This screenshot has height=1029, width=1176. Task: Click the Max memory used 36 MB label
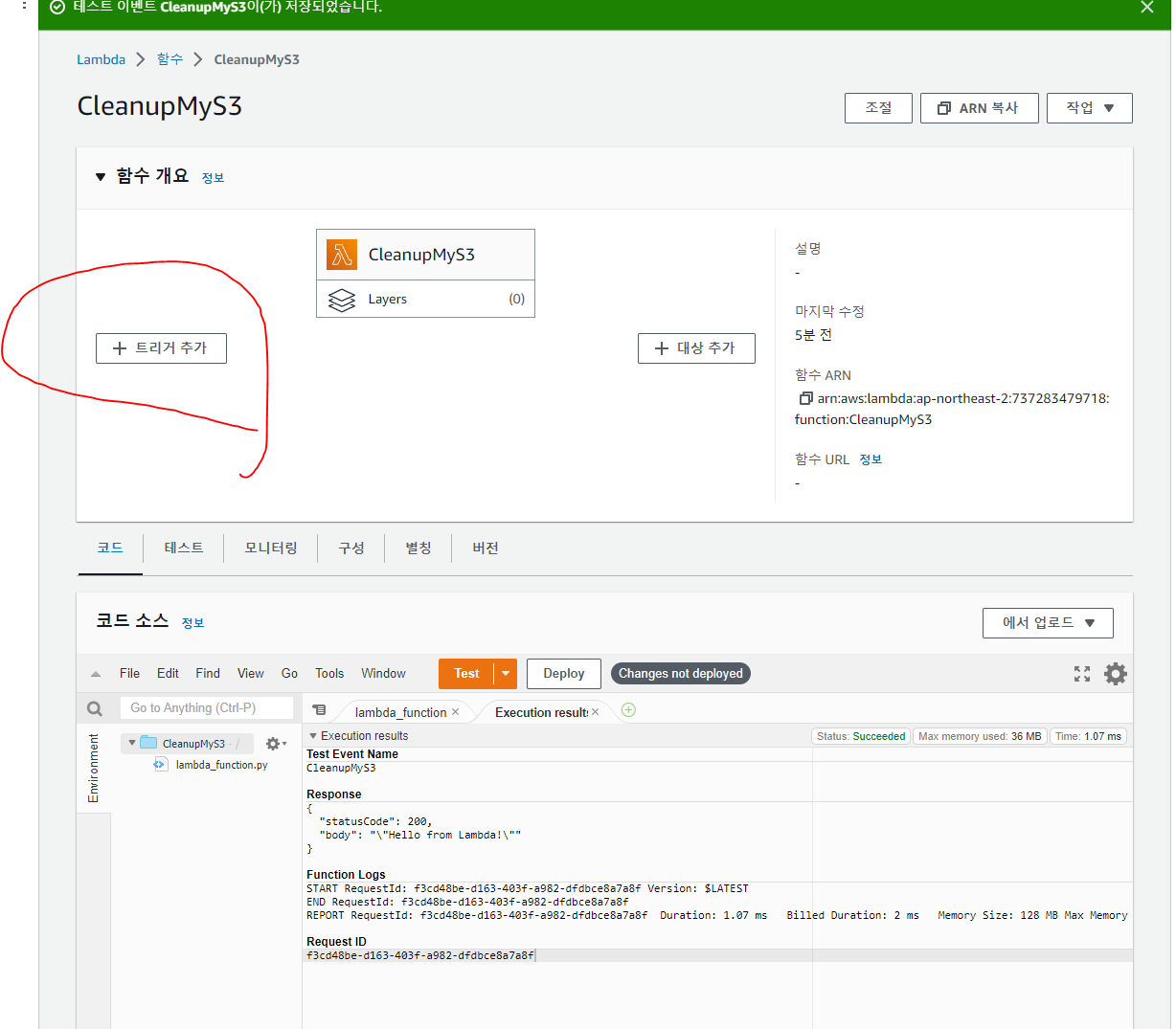[x=980, y=736]
